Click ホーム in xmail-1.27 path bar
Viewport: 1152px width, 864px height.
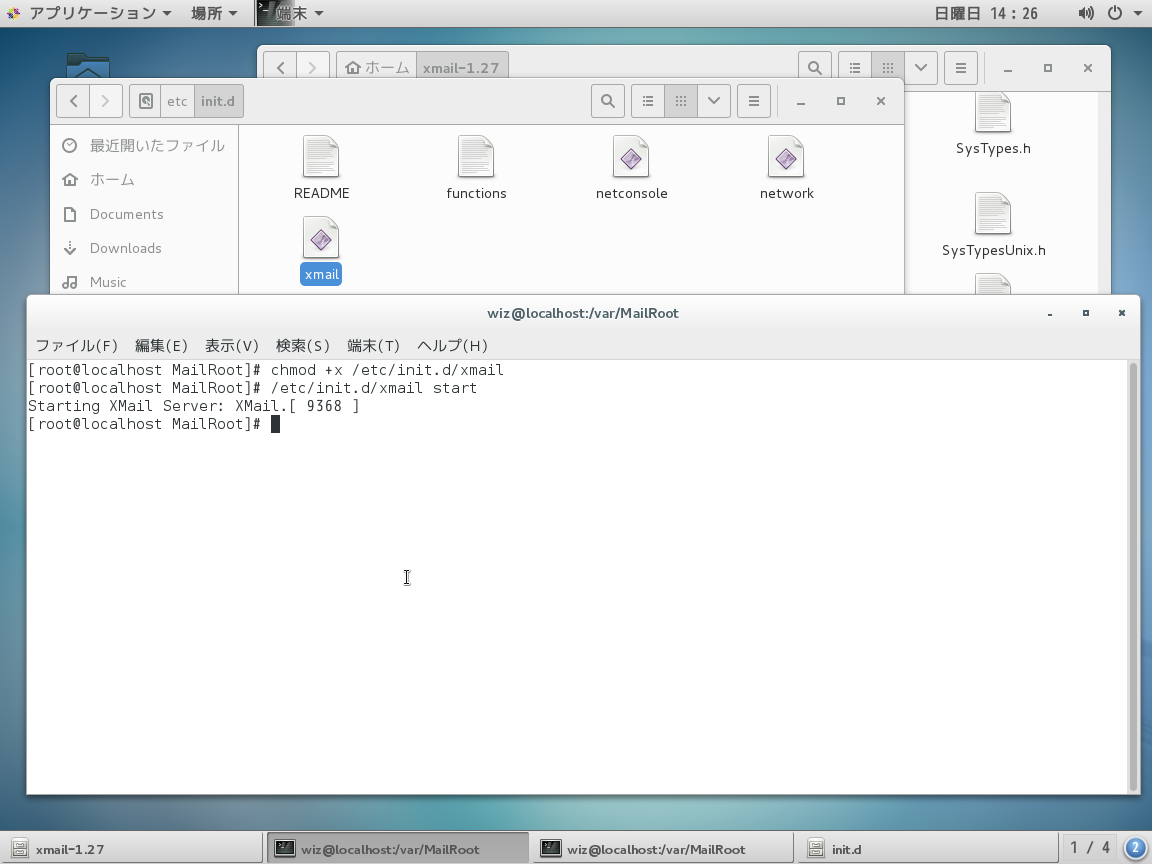point(377,68)
